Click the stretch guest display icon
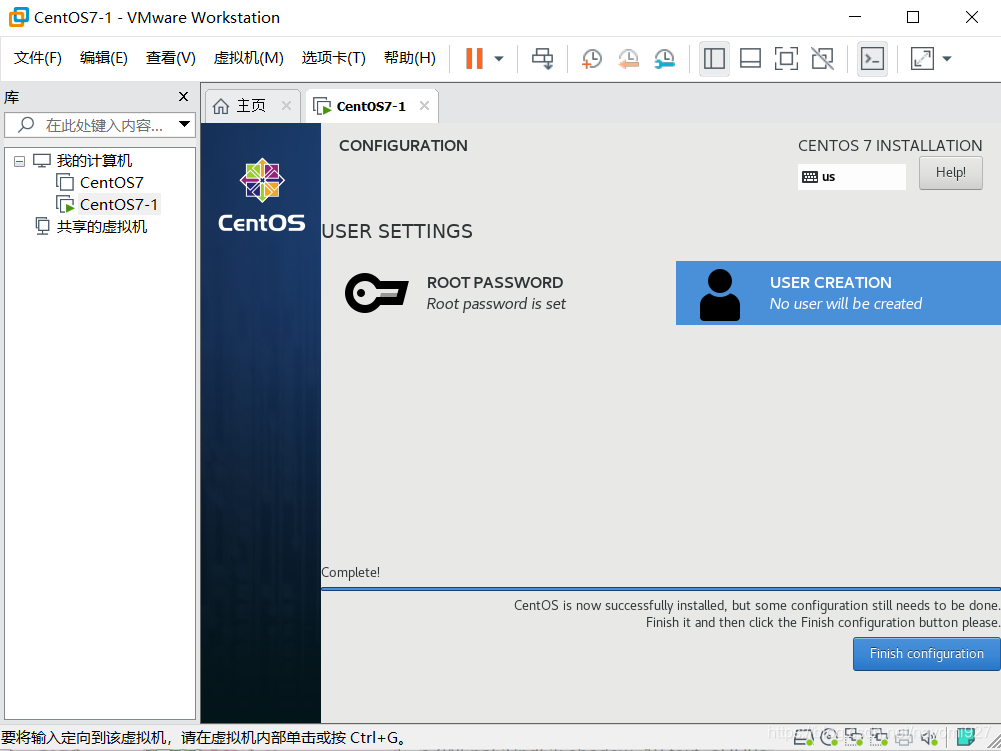1001x751 pixels. tap(922, 59)
